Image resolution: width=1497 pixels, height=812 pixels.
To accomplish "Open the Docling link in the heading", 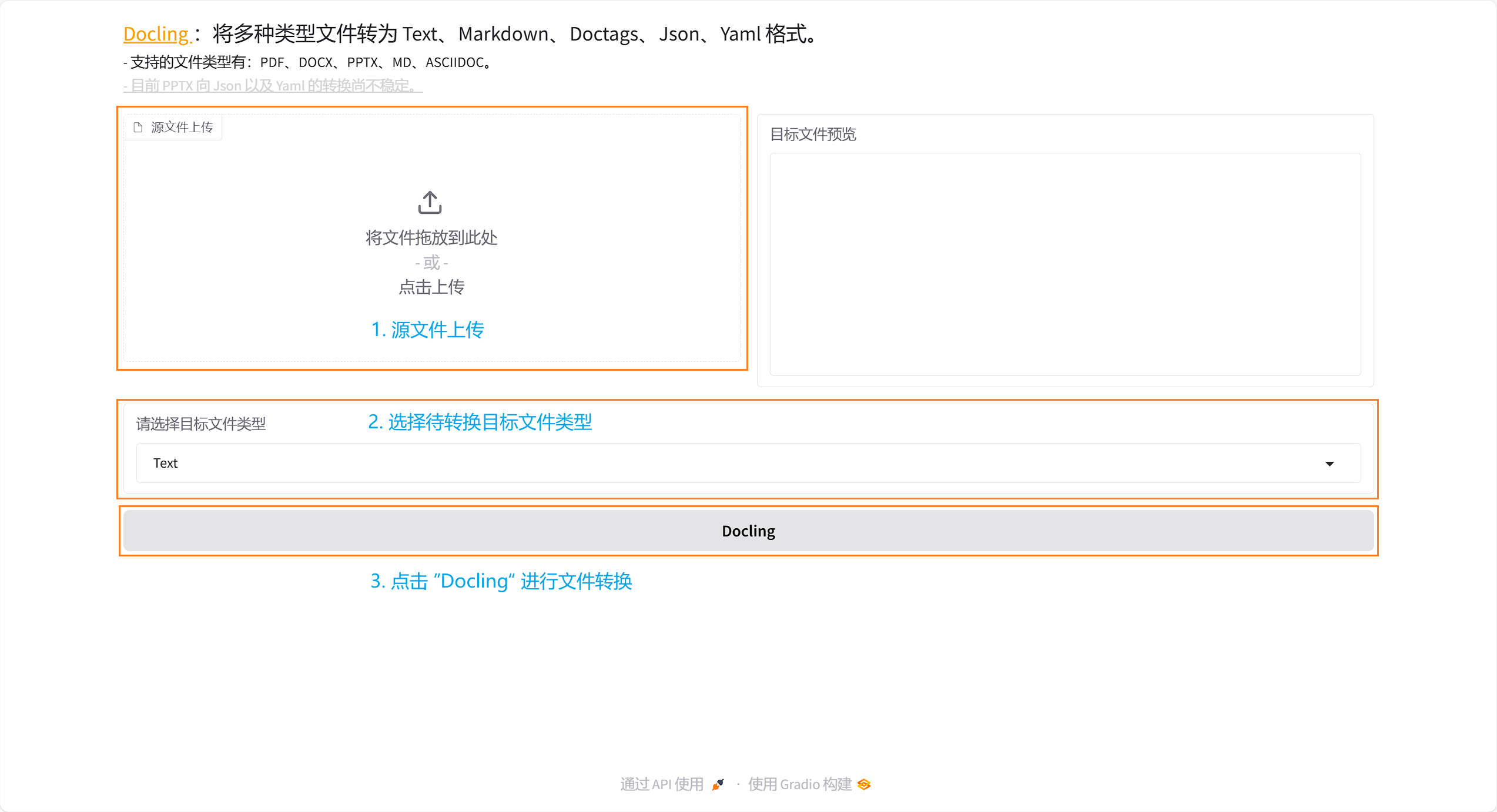I will [157, 34].
